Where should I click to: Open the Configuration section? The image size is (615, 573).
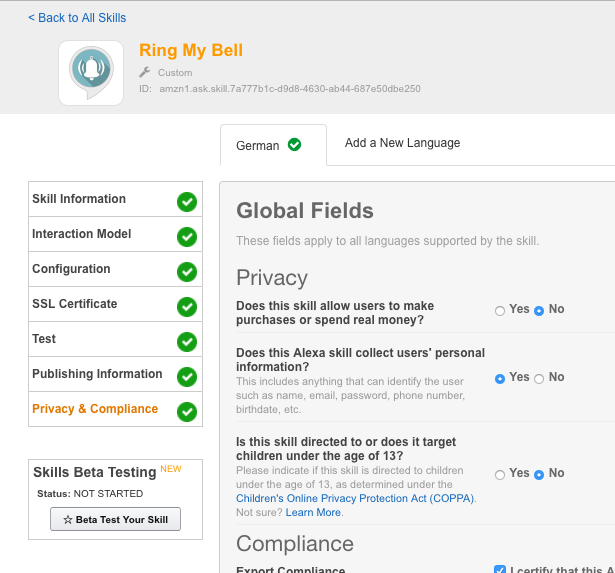point(71,269)
